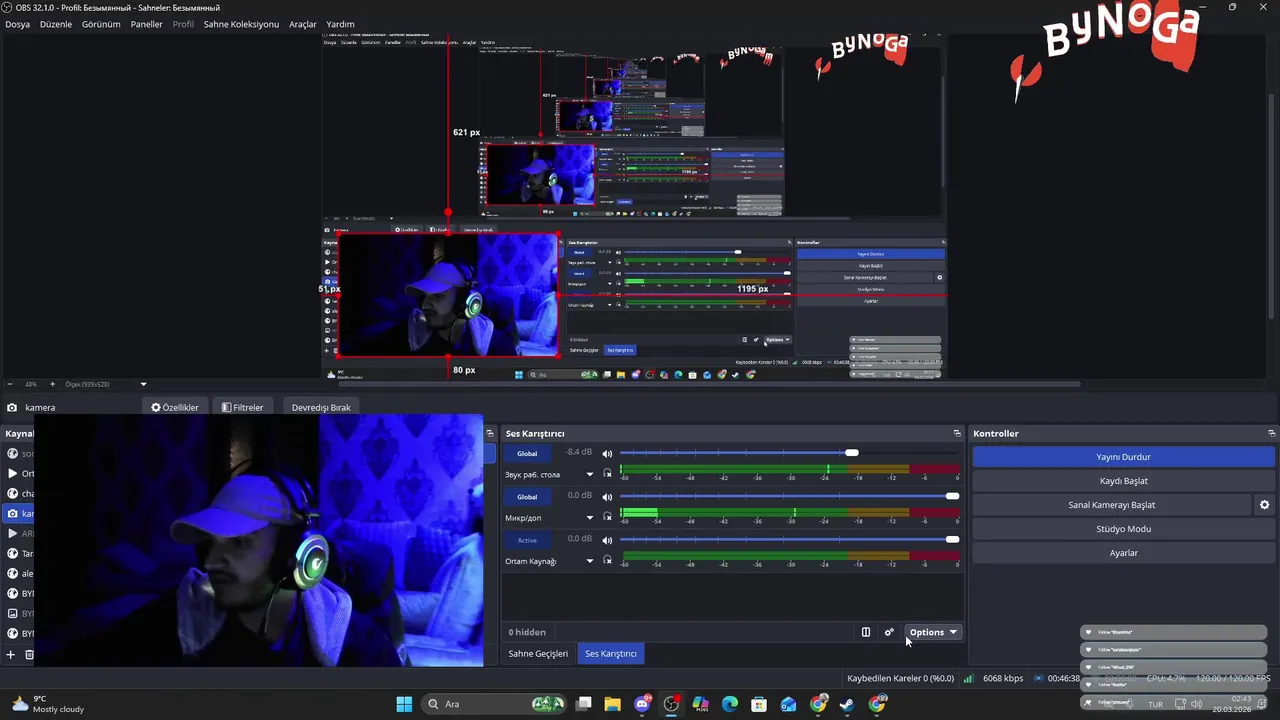The image size is (1280, 720).
Task: Click the mixer layout toggle icon
Action: (866, 632)
